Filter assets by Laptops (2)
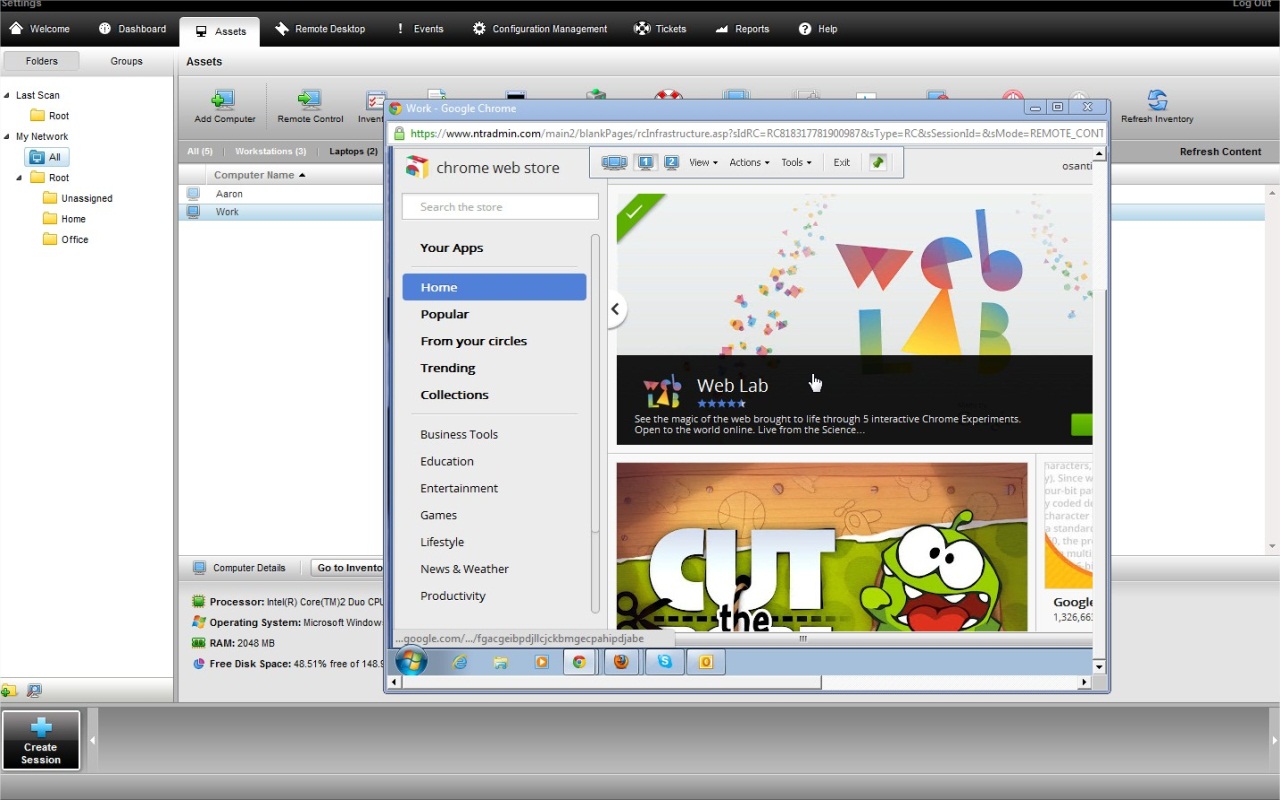 coord(353,152)
